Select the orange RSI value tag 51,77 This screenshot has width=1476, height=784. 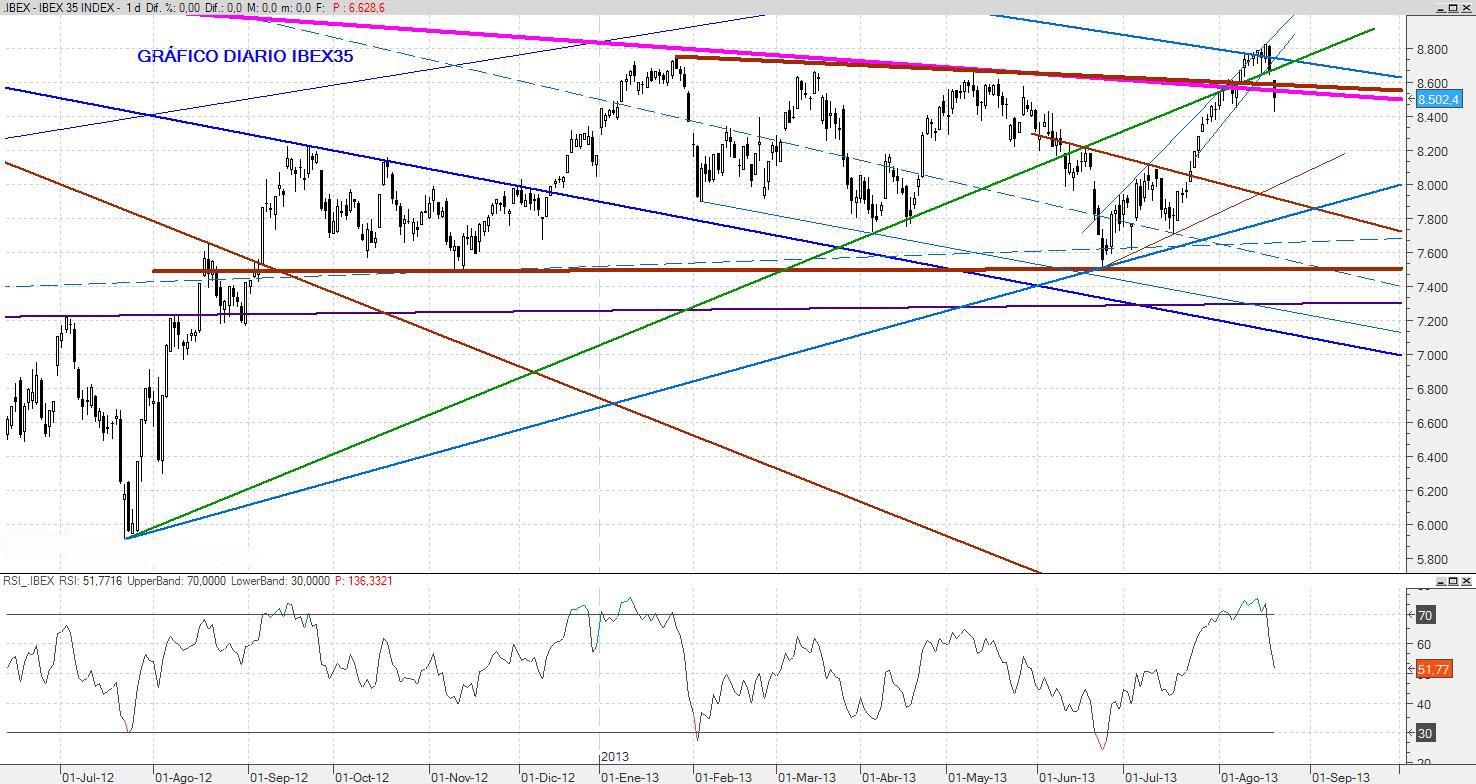pos(1434,669)
